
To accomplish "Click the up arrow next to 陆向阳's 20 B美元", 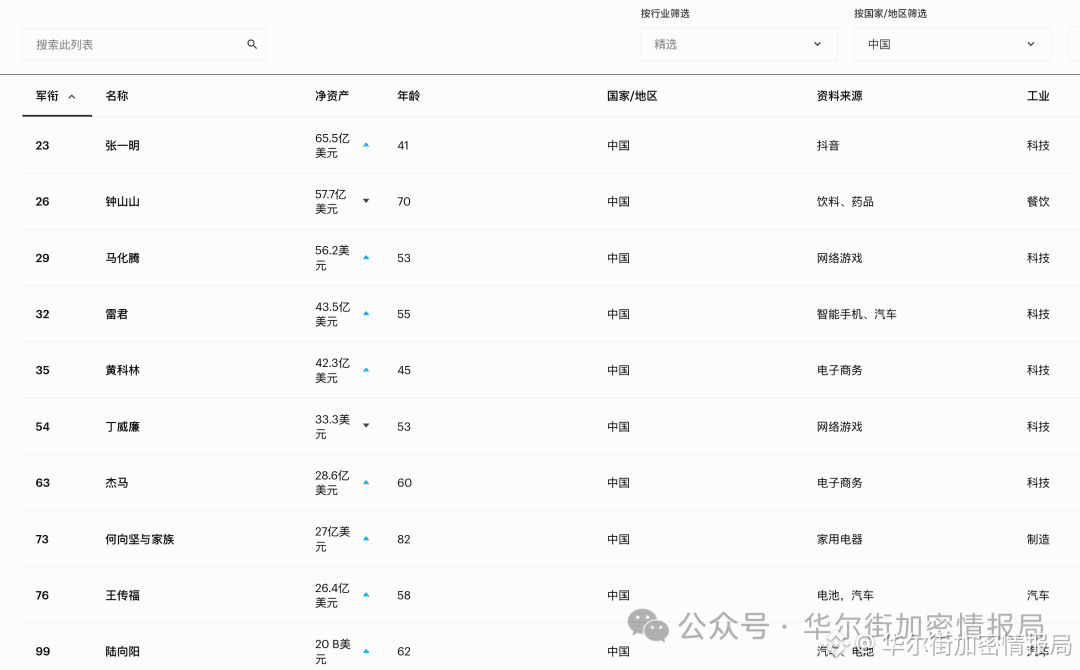I will (x=366, y=650).
